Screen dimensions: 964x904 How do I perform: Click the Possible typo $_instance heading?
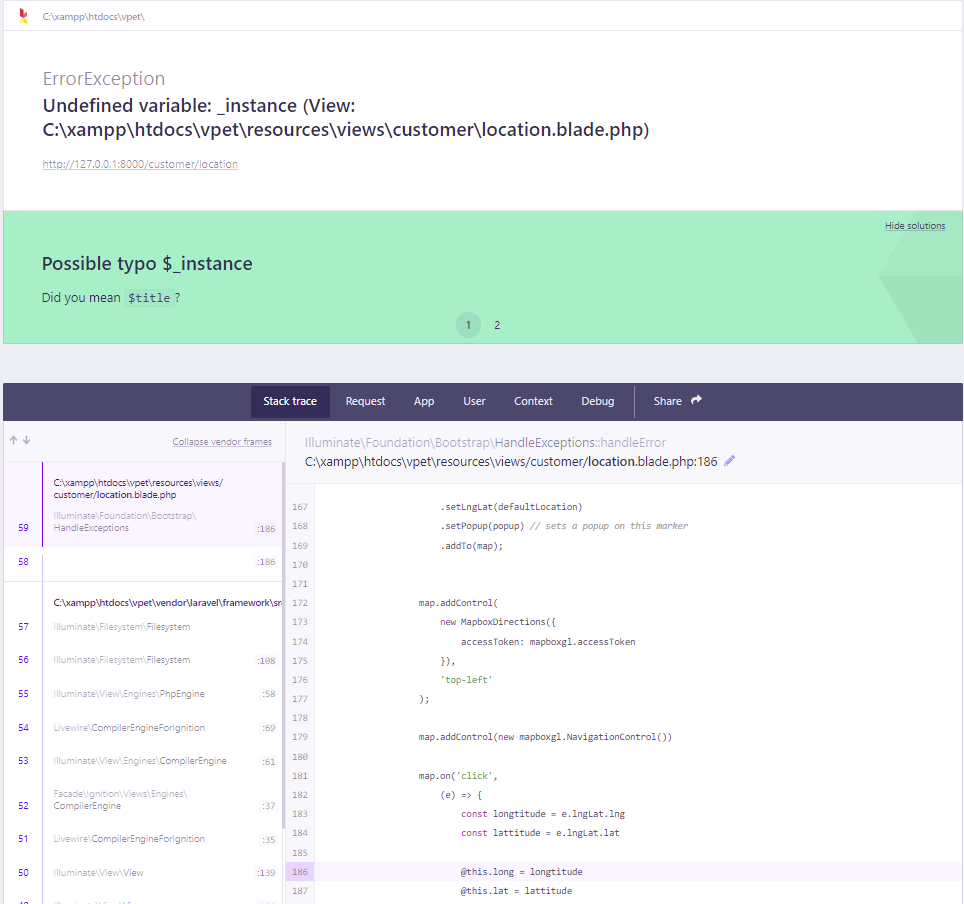pyautogui.click(x=147, y=264)
